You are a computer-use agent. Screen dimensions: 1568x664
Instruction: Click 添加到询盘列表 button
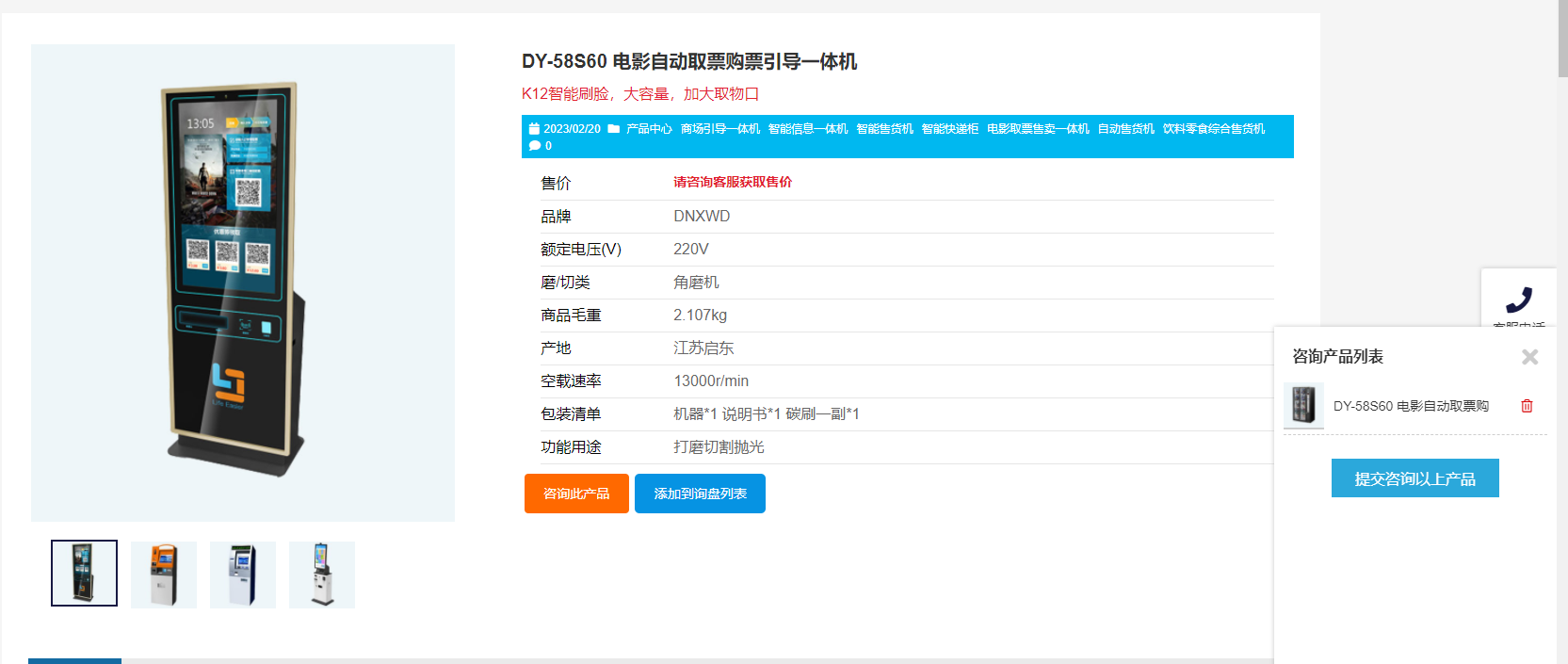[x=700, y=494]
